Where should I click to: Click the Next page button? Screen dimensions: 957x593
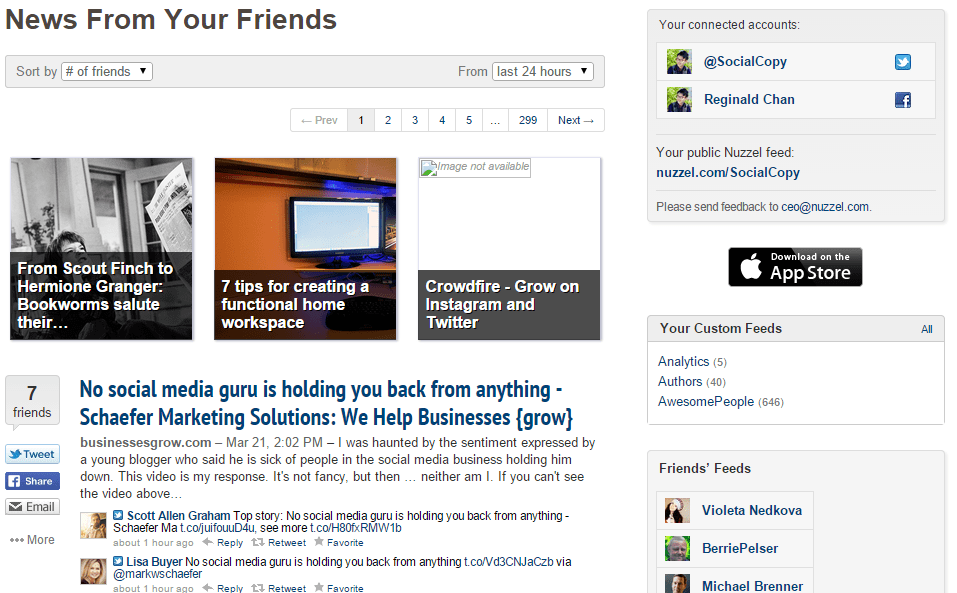576,120
